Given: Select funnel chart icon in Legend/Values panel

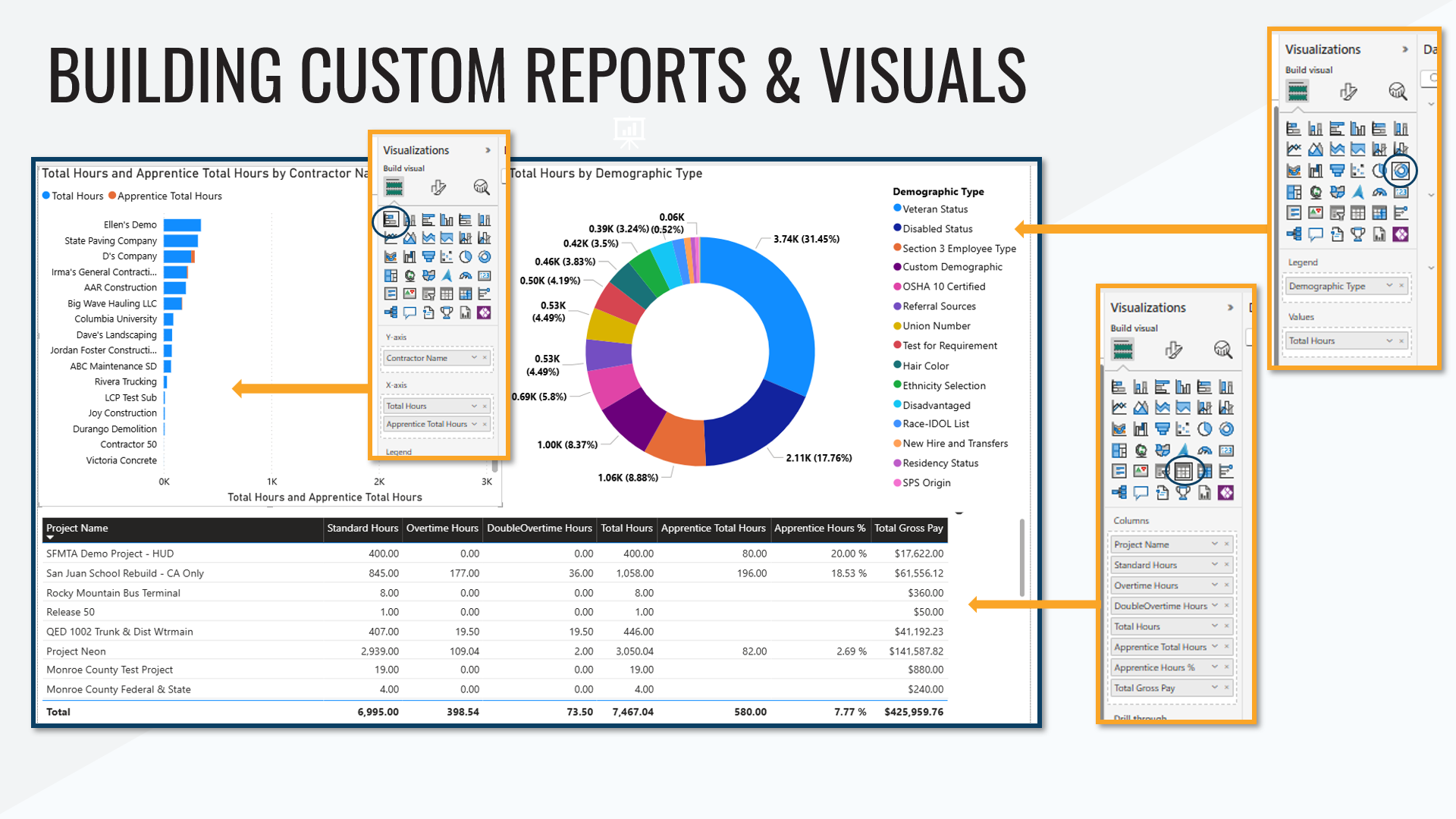Looking at the screenshot, I should coord(1337,171).
